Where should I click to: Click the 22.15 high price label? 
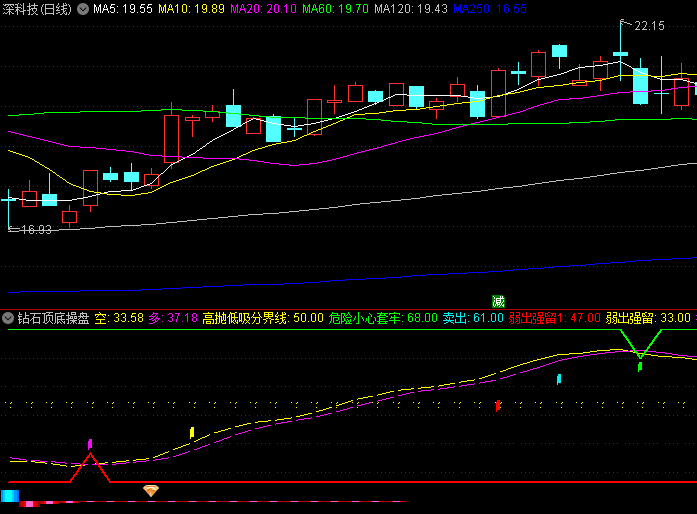[x=649, y=26]
